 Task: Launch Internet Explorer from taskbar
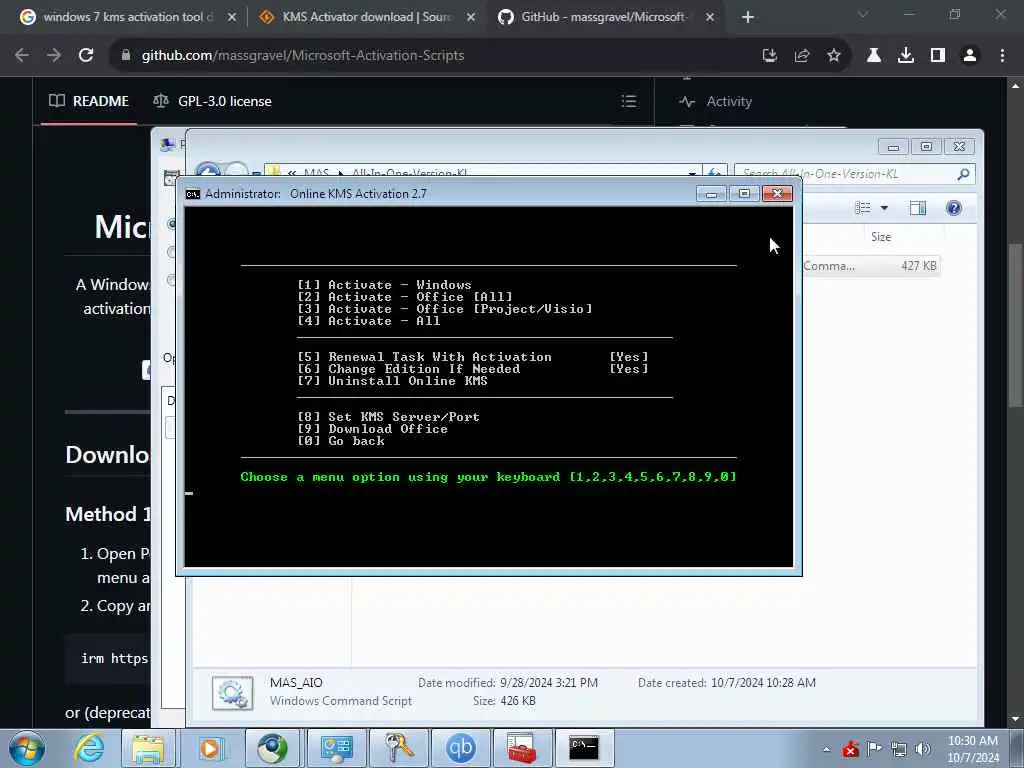point(89,748)
